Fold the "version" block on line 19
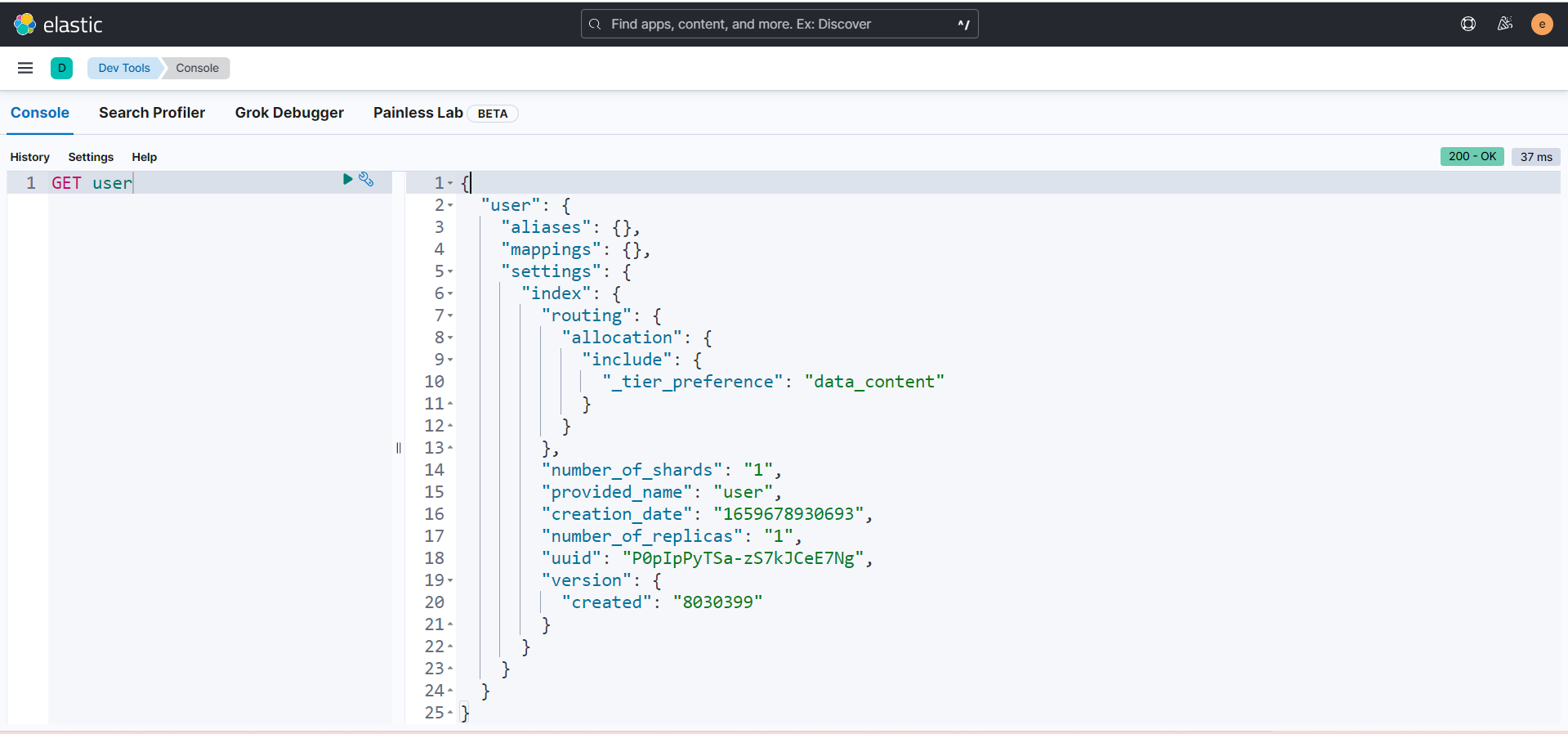1568x734 pixels. pyautogui.click(x=450, y=581)
